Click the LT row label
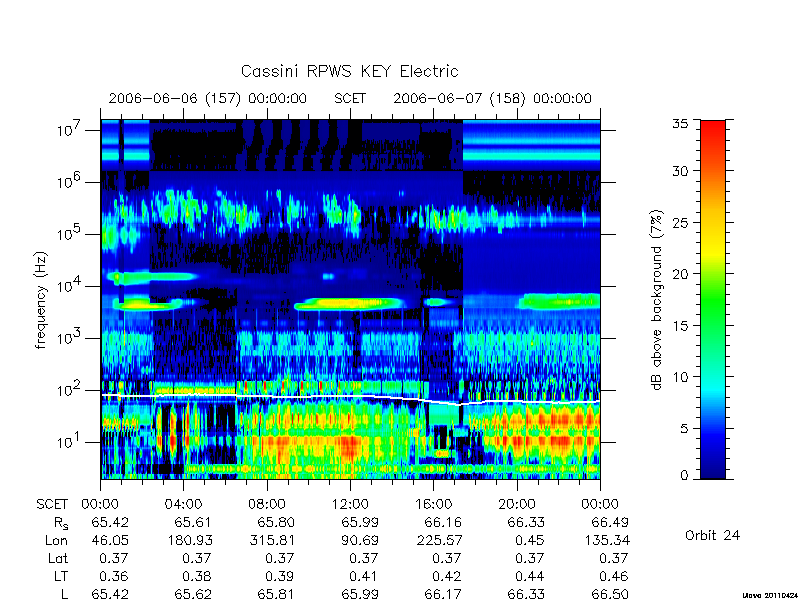This screenshot has height=600, width=800. pos(61,577)
